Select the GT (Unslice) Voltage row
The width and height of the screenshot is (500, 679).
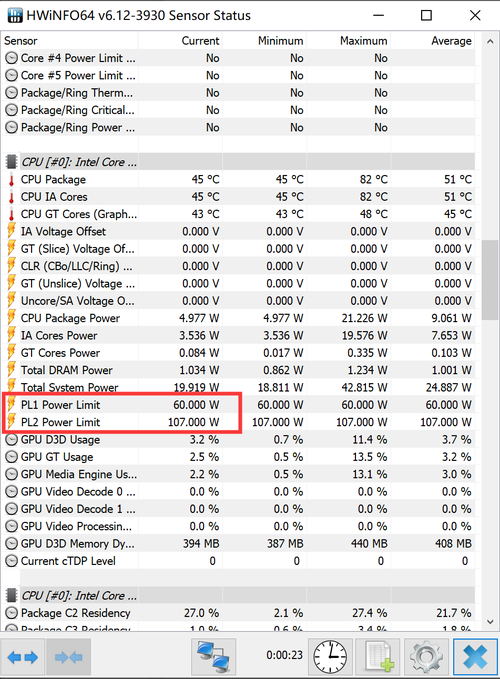pyautogui.click(x=238, y=283)
